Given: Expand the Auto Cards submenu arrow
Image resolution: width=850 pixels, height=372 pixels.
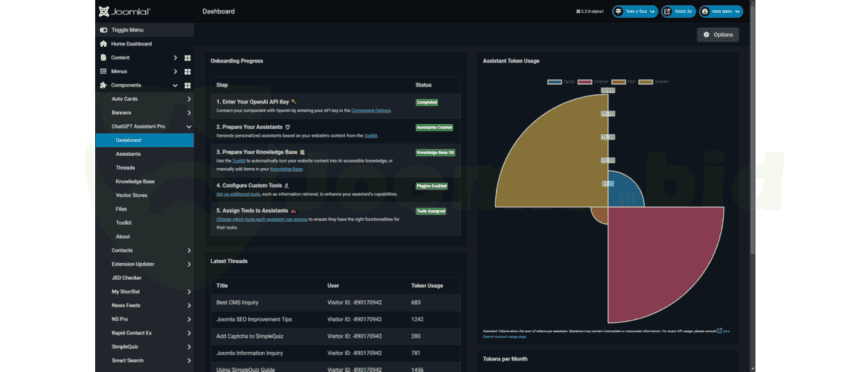Looking at the screenshot, I should click(x=189, y=99).
